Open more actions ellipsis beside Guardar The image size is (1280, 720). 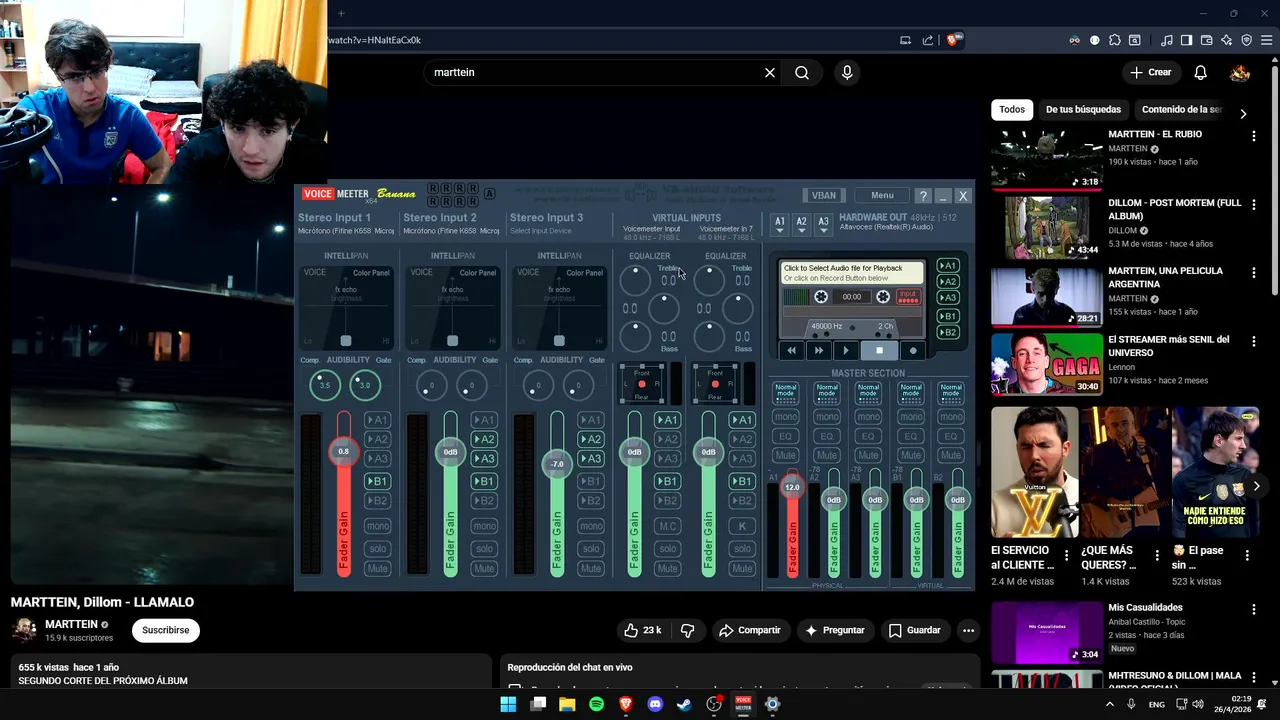[x=968, y=630]
